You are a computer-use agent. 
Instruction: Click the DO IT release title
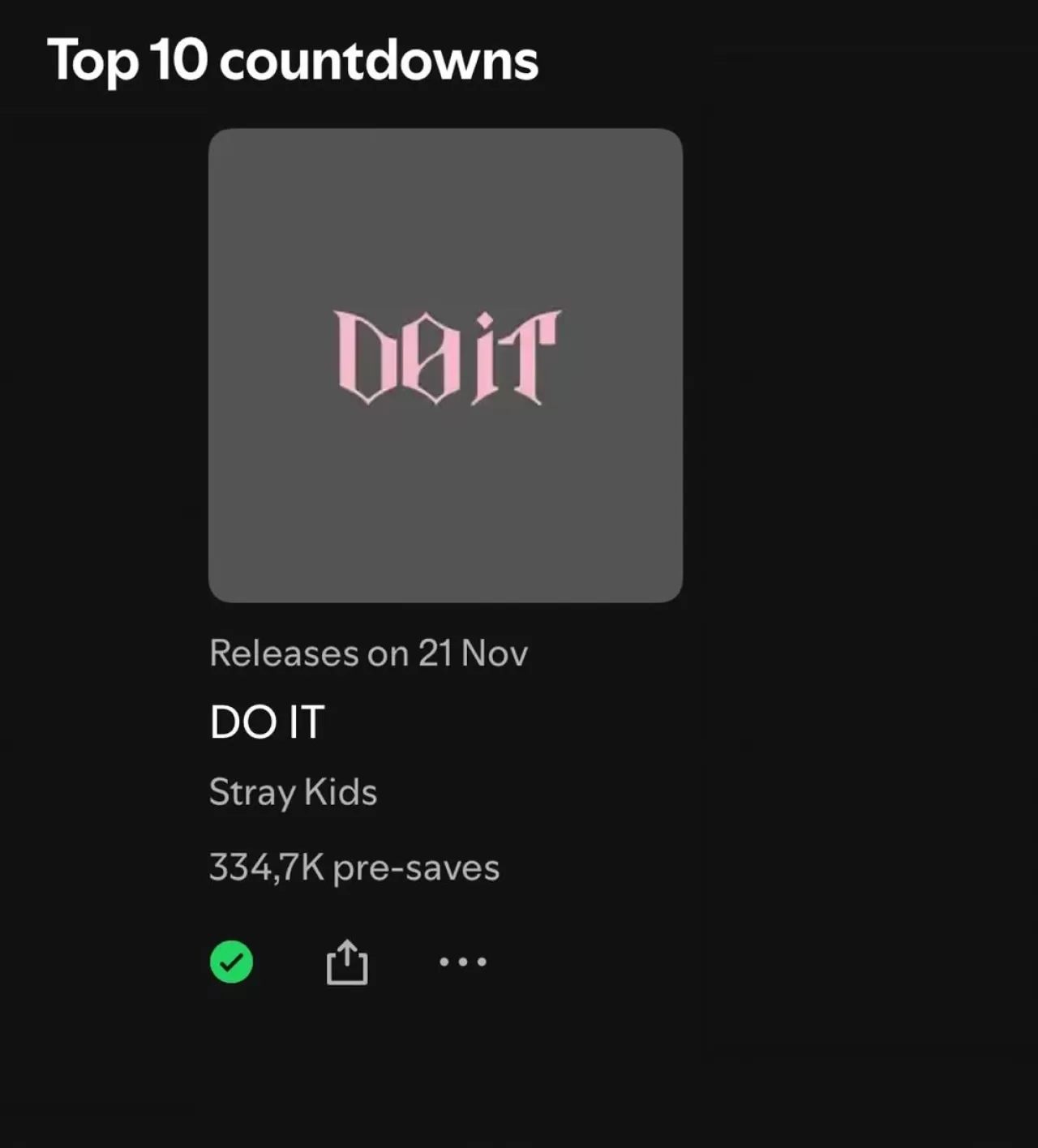pyautogui.click(x=267, y=722)
